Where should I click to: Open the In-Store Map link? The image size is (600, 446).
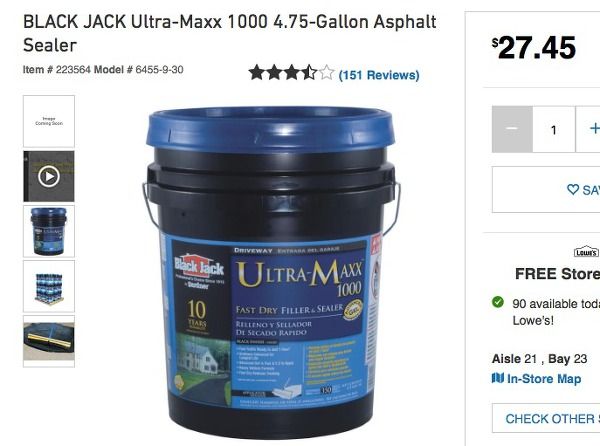(x=544, y=379)
